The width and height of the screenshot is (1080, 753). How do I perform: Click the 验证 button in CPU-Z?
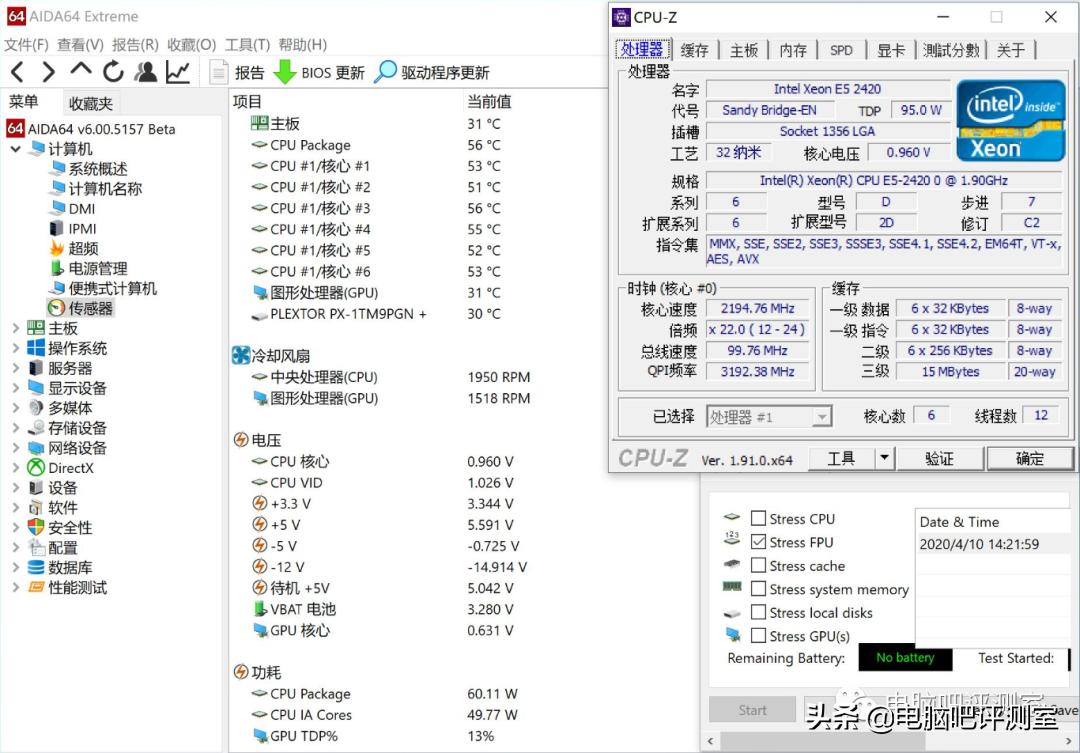(940, 457)
